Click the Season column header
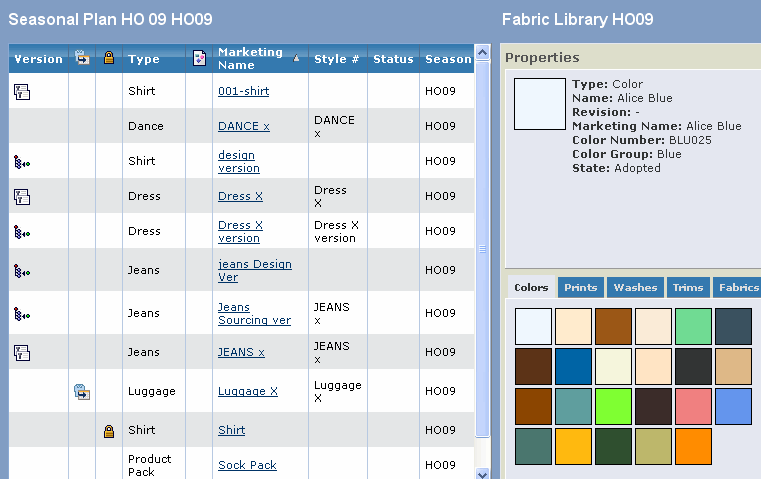The image size is (761, 479). click(x=448, y=59)
